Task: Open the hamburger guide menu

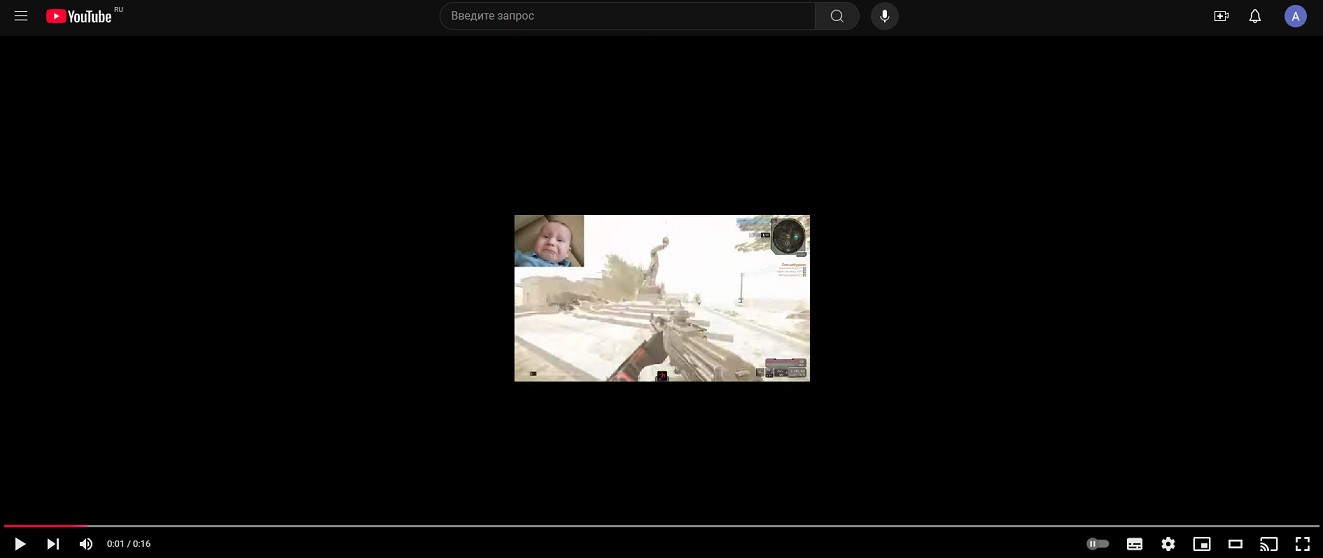Action: (20, 16)
